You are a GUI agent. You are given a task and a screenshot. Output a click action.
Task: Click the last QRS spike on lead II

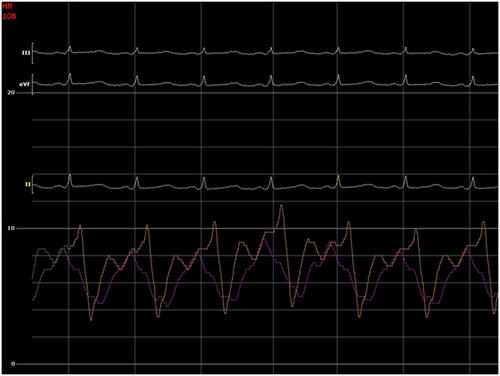pyautogui.click(x=473, y=183)
